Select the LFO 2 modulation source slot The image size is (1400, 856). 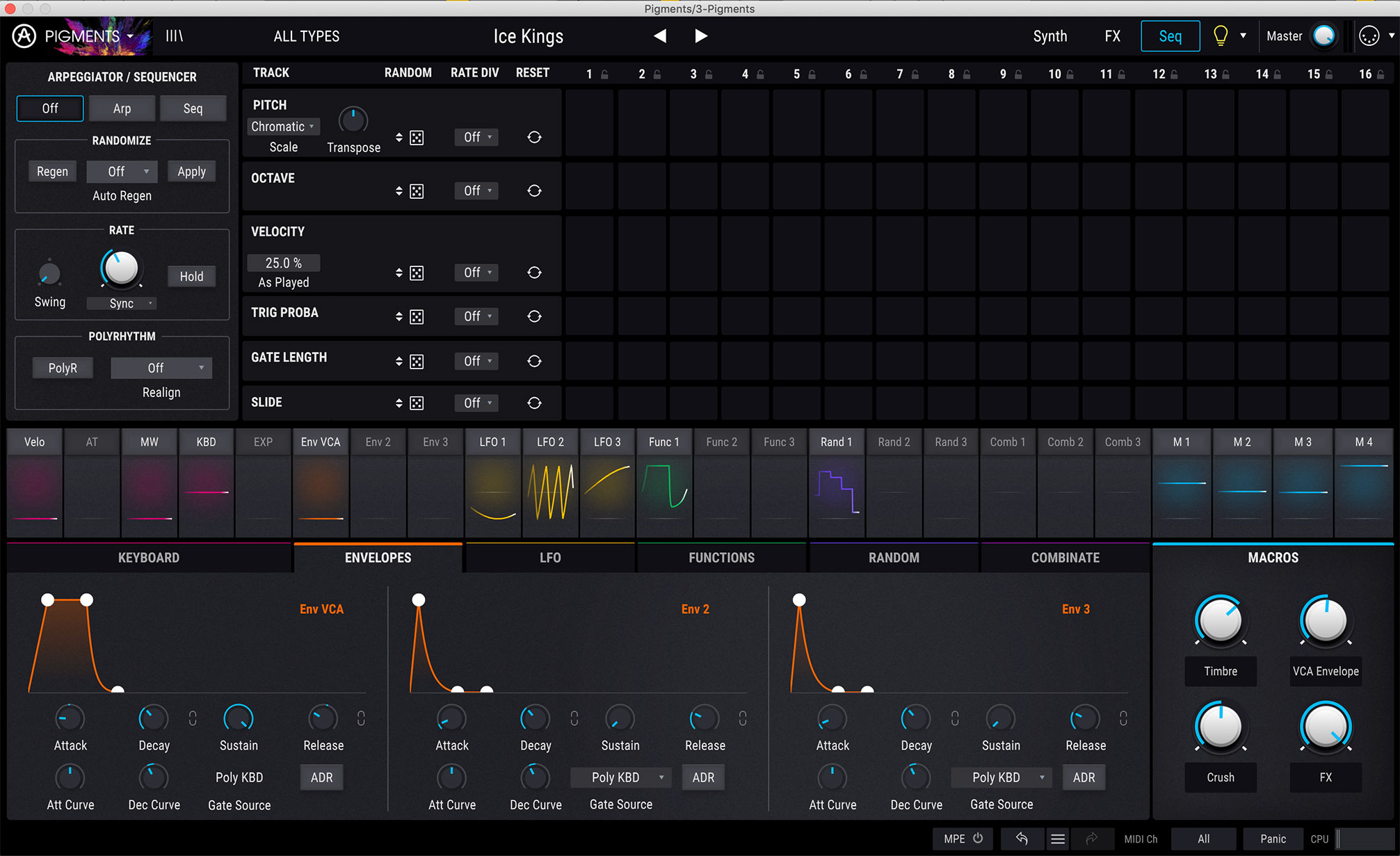(x=550, y=483)
